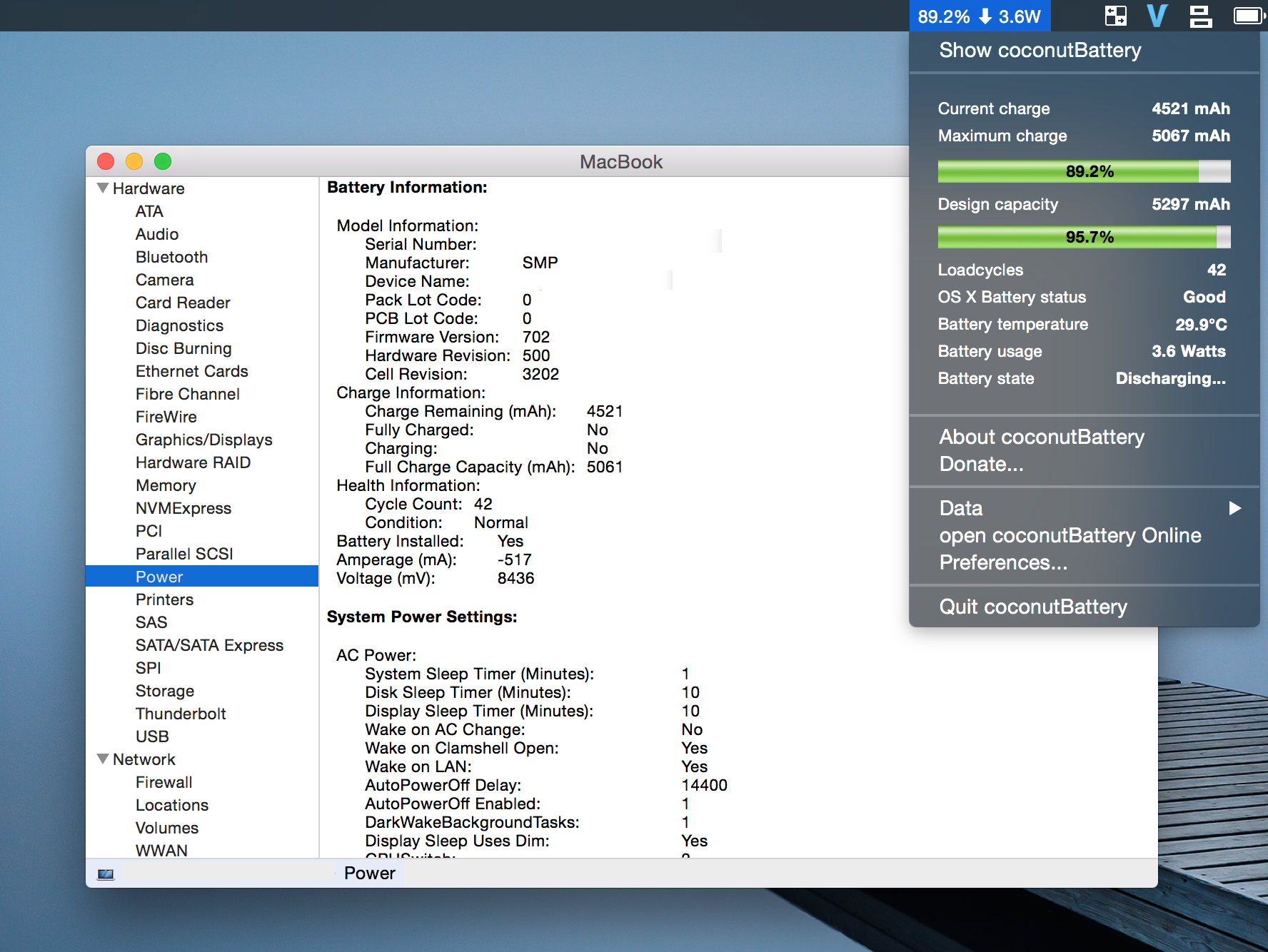The height and width of the screenshot is (952, 1268).
Task: Open the window manager icon in menu bar
Action: (x=1115, y=16)
